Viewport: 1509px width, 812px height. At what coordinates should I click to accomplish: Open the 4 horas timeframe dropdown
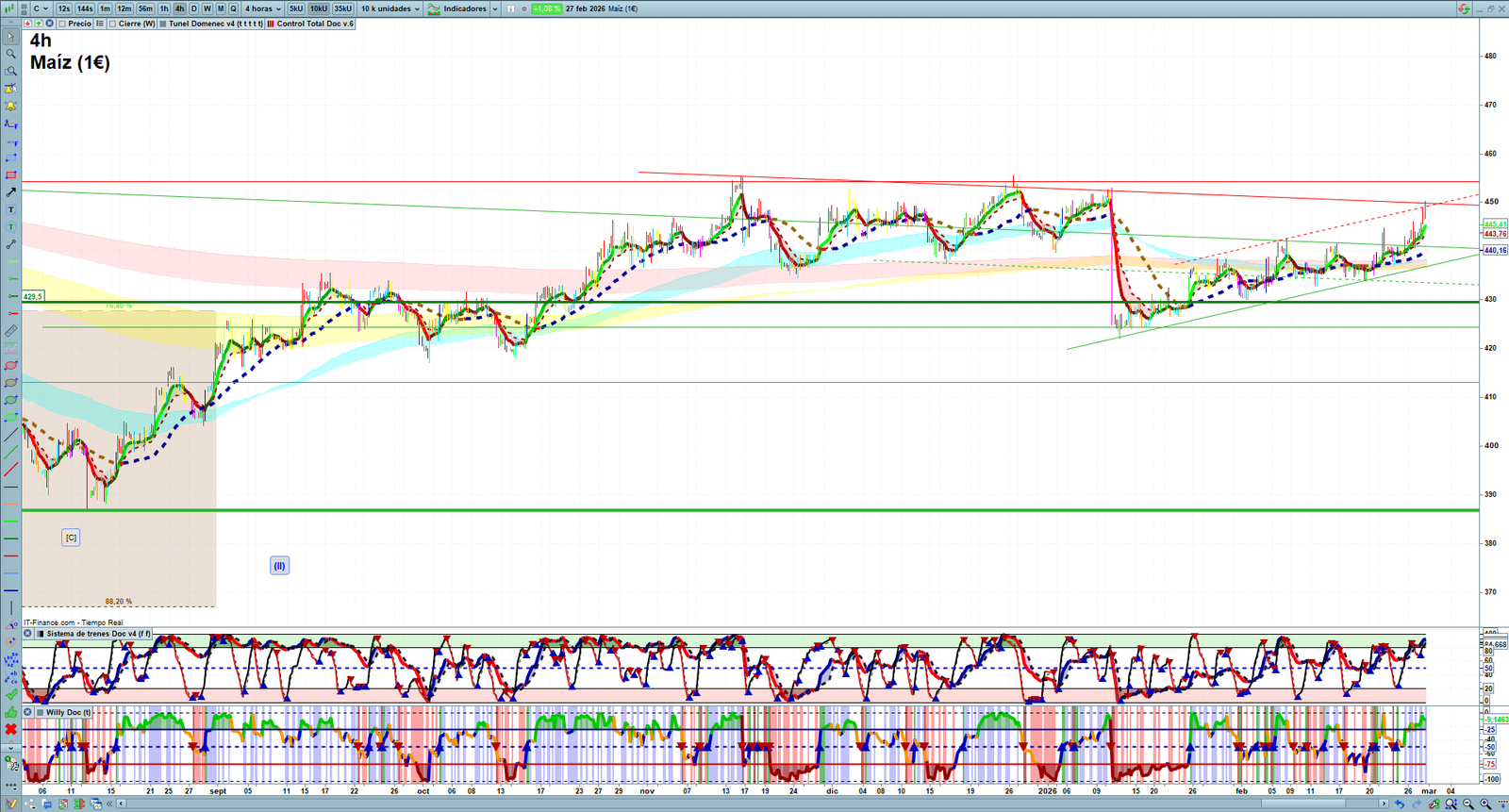(263, 8)
